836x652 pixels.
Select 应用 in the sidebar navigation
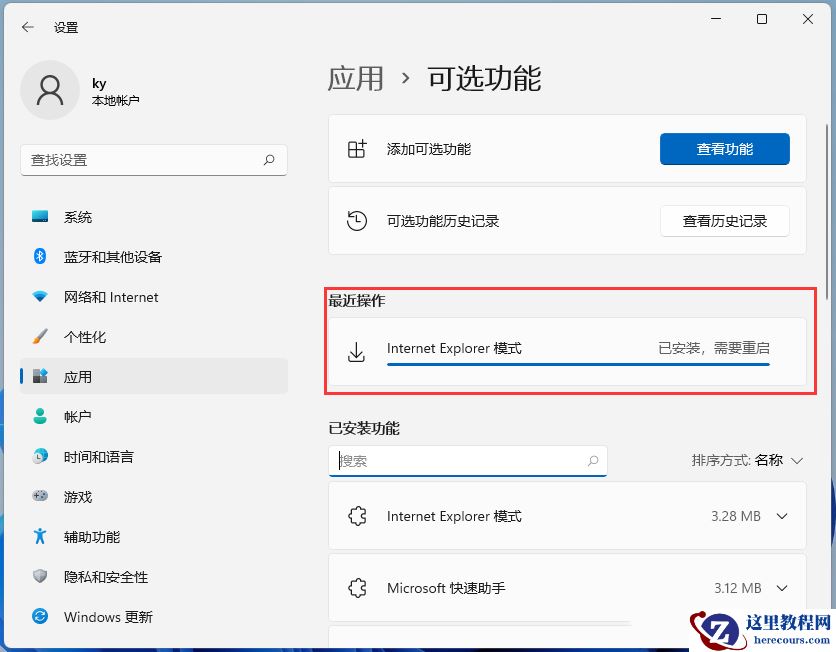click(x=80, y=377)
